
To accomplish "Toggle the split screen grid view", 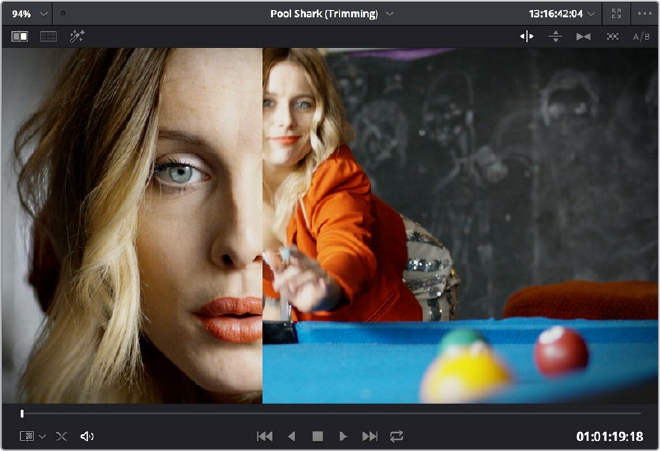I will pyautogui.click(x=48, y=36).
